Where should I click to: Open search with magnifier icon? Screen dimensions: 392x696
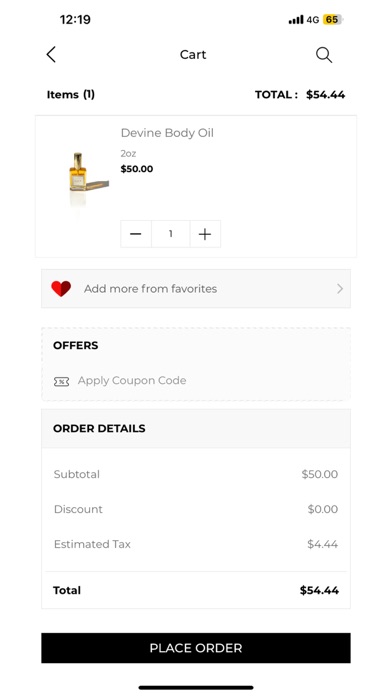[324, 55]
